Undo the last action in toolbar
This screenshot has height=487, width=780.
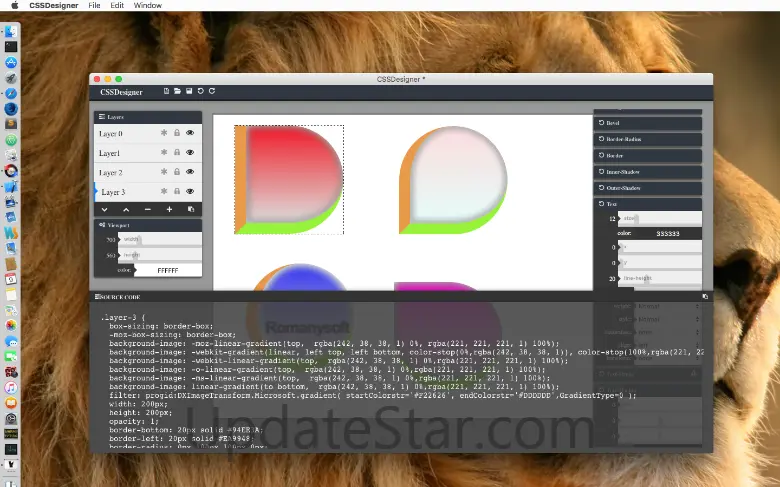tap(200, 91)
